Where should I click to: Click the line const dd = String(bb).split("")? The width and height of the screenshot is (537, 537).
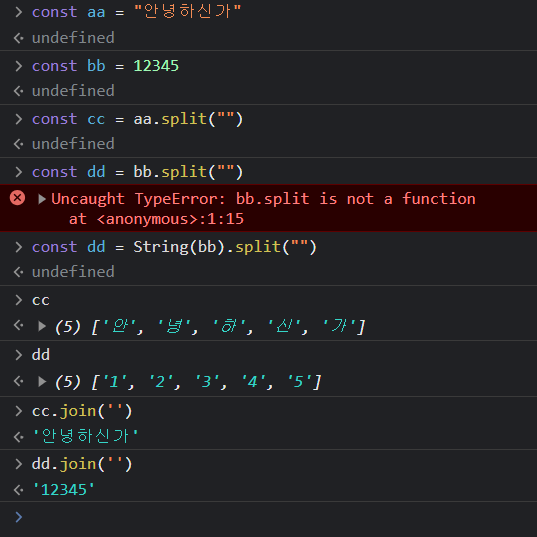coord(174,247)
